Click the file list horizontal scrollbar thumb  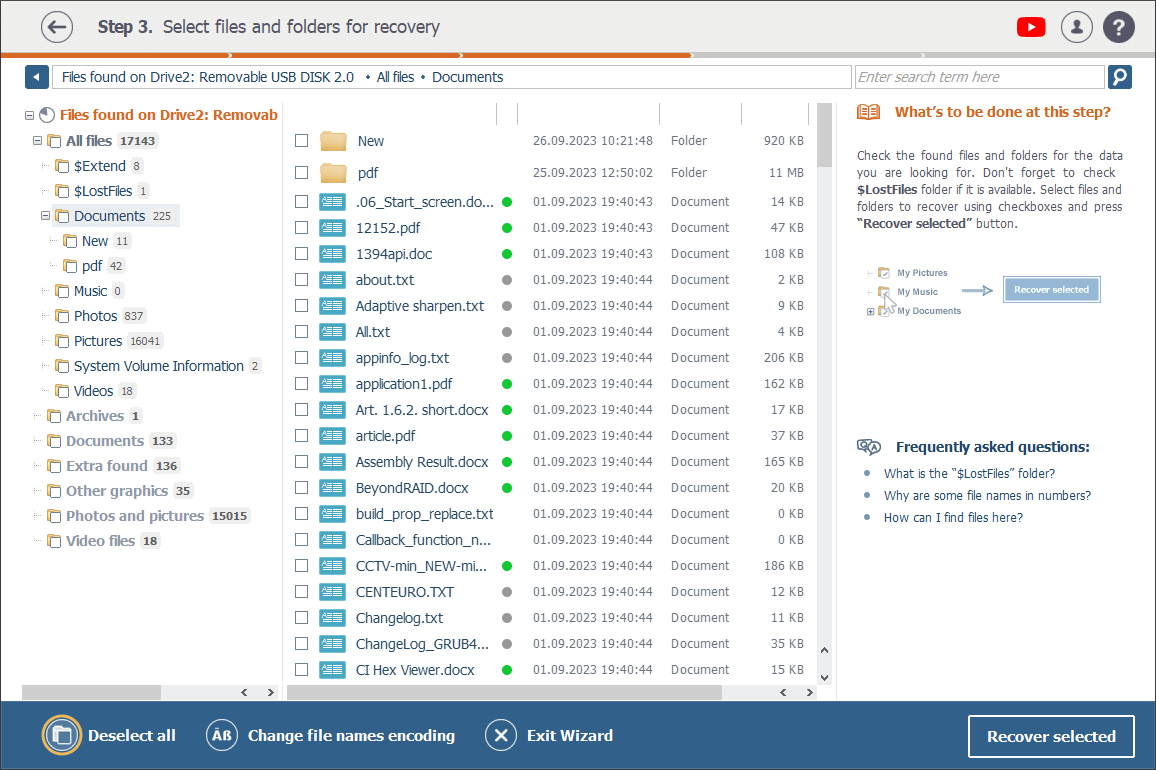point(504,693)
